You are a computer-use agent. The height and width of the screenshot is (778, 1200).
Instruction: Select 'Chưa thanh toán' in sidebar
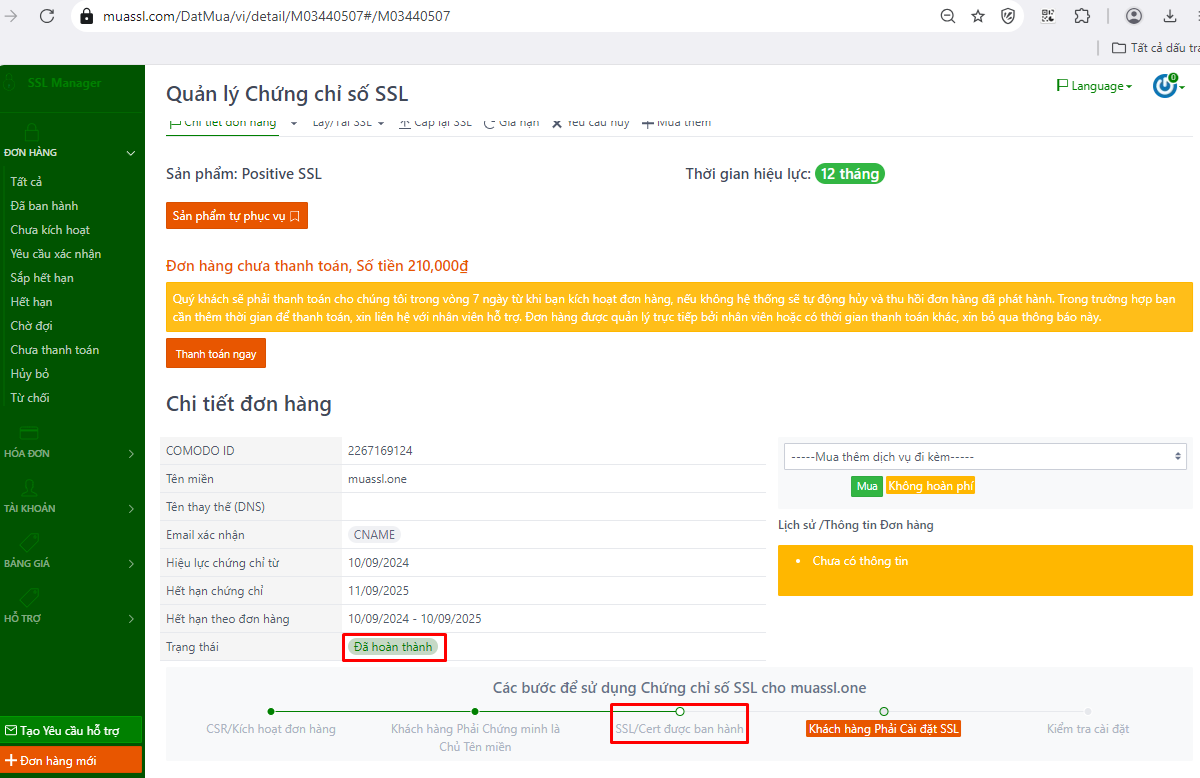coord(54,350)
